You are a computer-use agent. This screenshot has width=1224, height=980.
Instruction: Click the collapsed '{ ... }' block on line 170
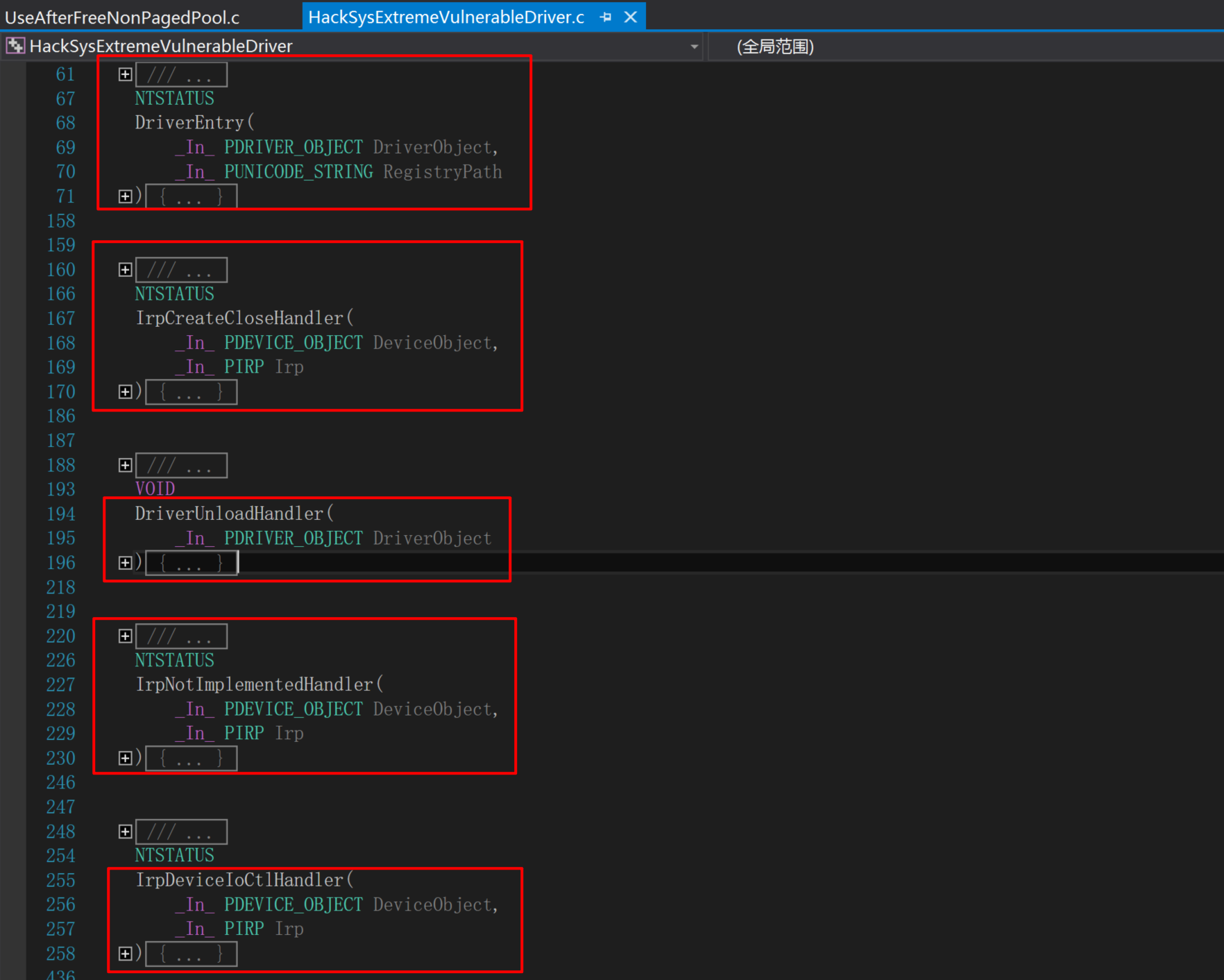tap(192, 392)
